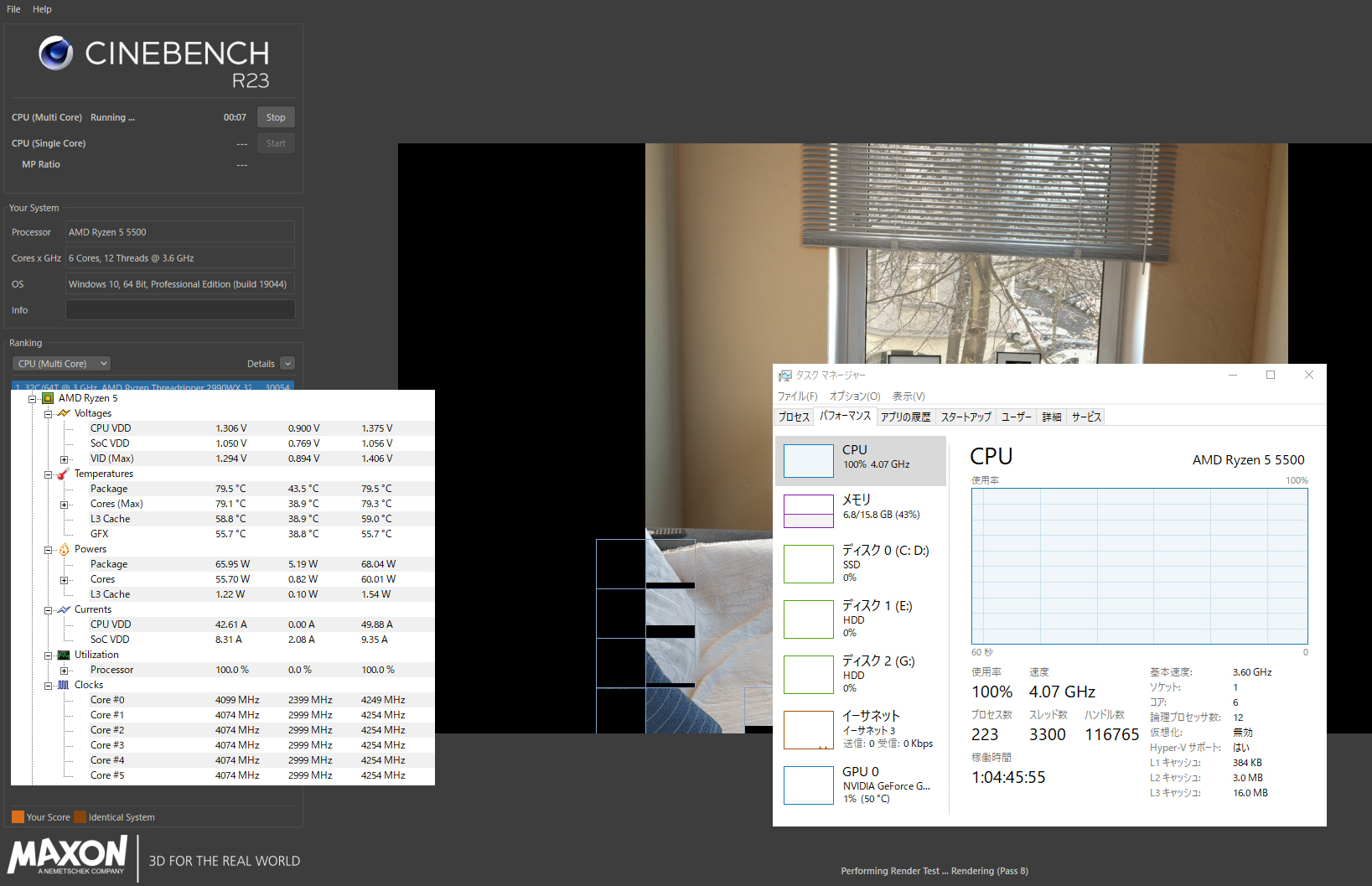The image size is (1372, 886).
Task: Collapse the Utilization section
Action: coord(49,655)
